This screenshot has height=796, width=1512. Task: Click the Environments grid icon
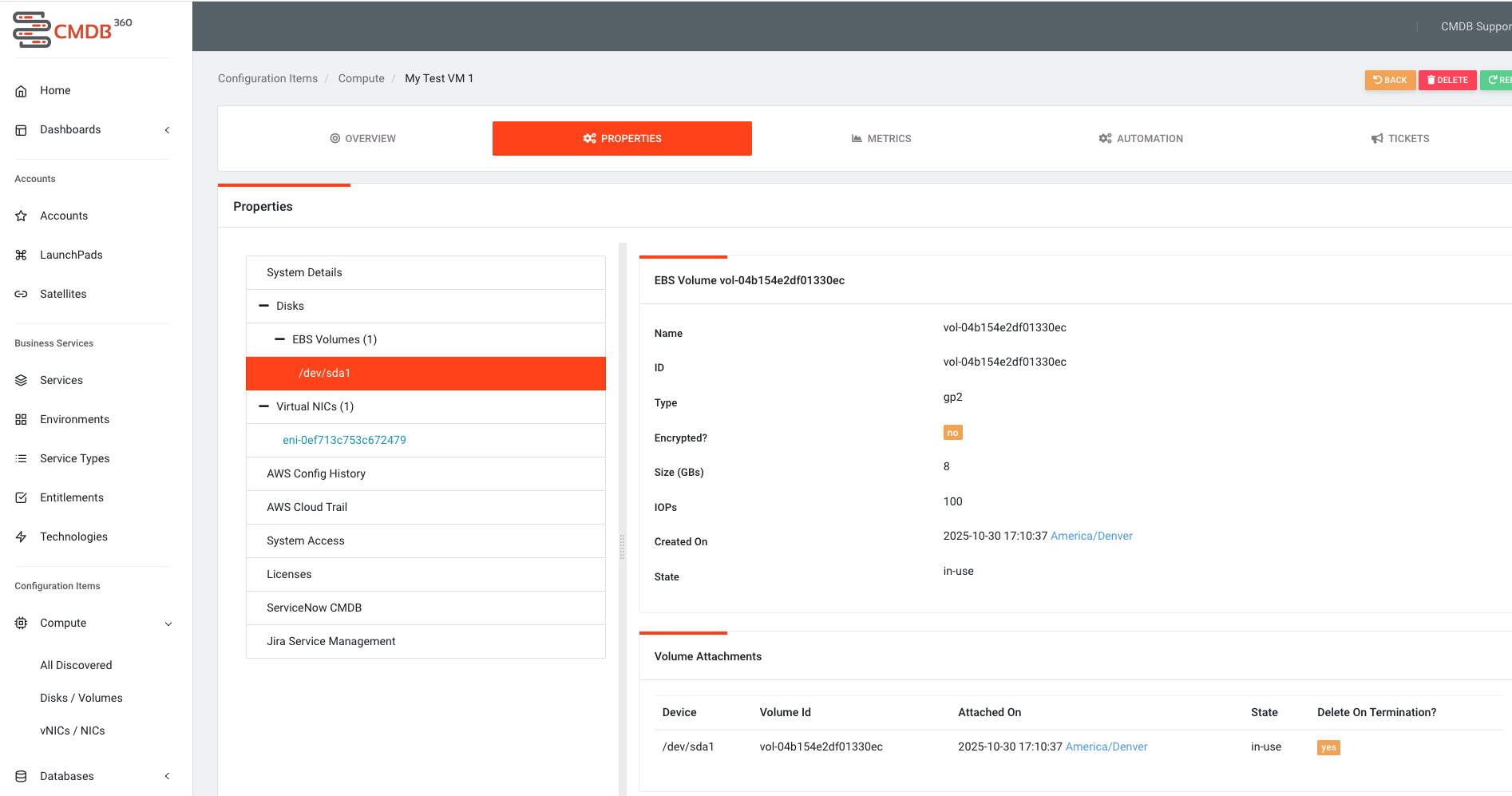(x=22, y=420)
